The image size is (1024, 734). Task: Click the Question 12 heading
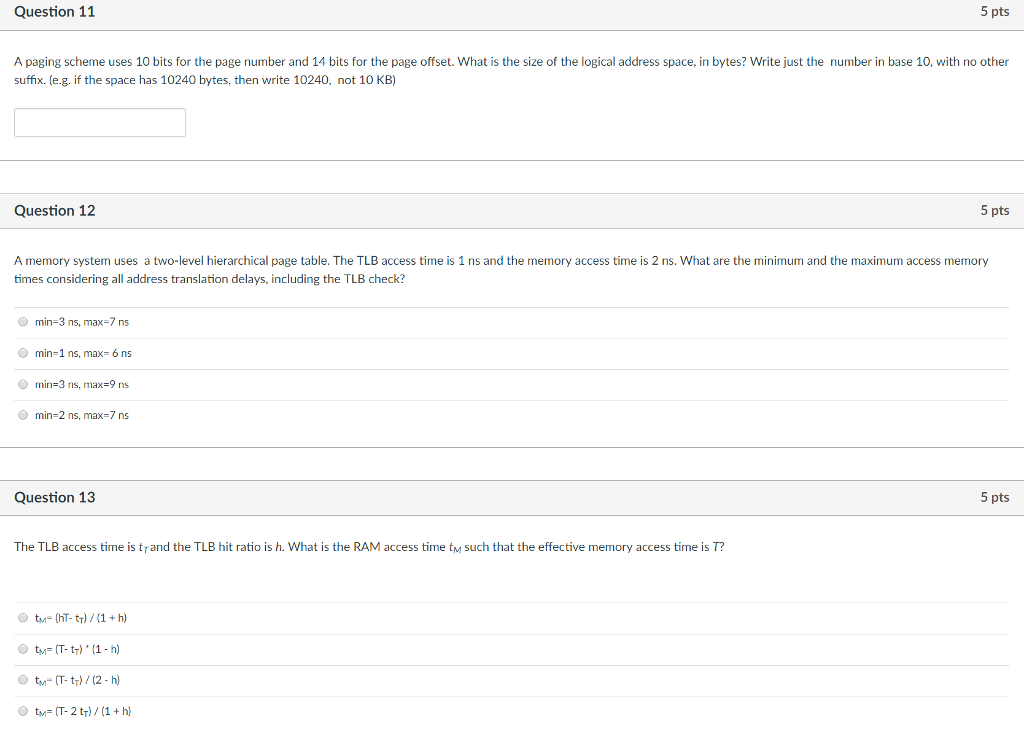55,210
